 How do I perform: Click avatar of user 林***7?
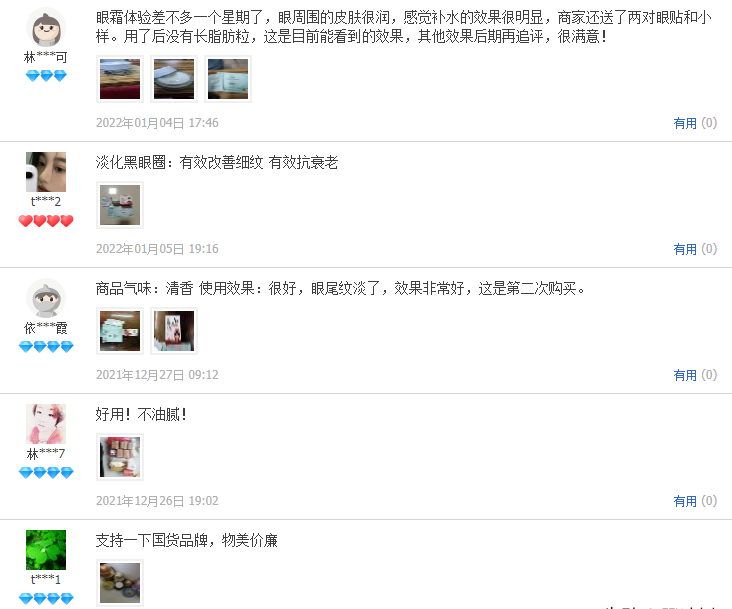pos(46,424)
